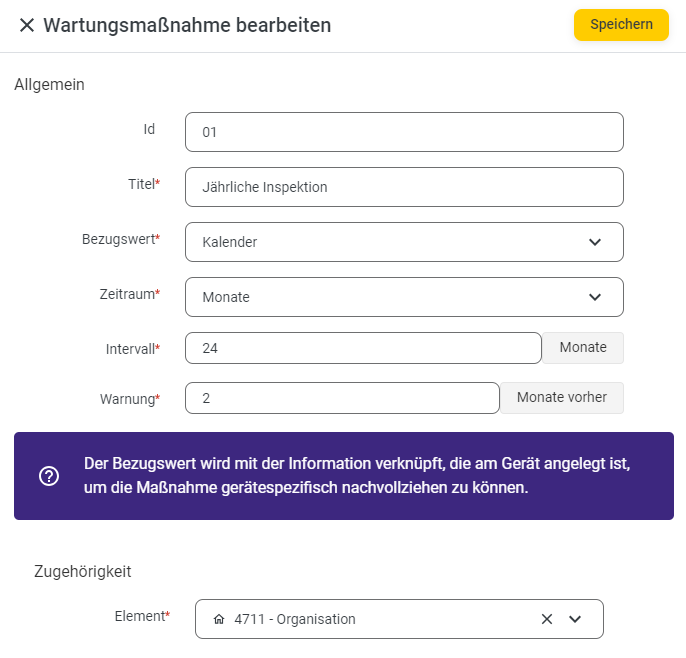Expand the Element dropdown chevron
This screenshot has height=658, width=686.
[575, 619]
